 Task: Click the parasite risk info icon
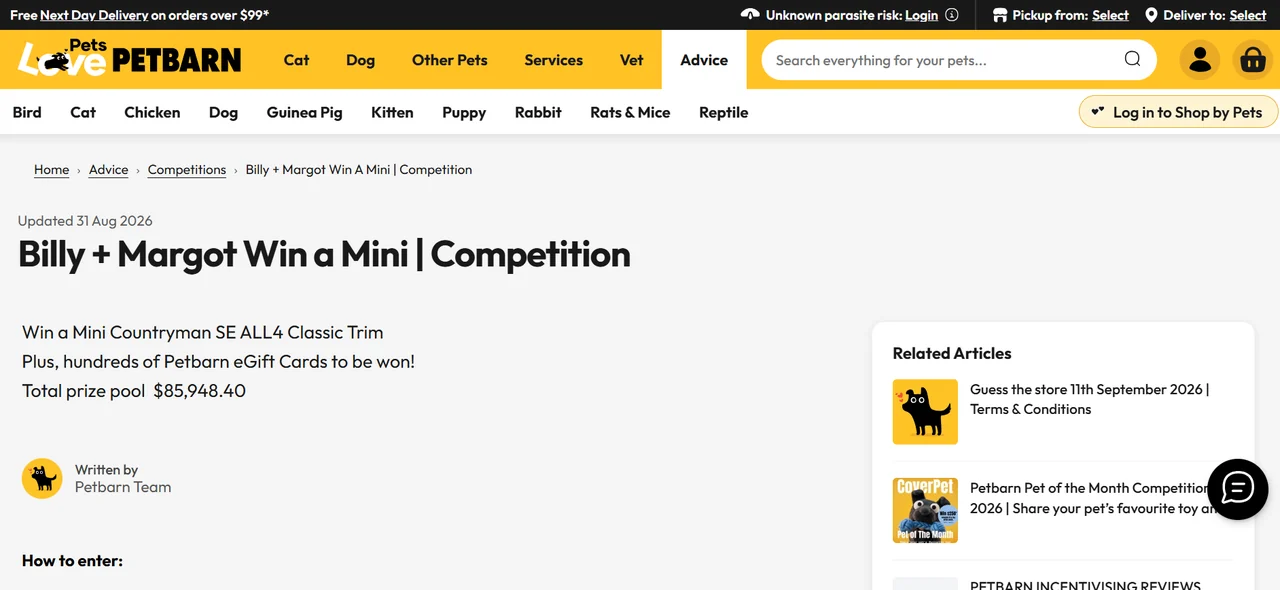(x=952, y=15)
